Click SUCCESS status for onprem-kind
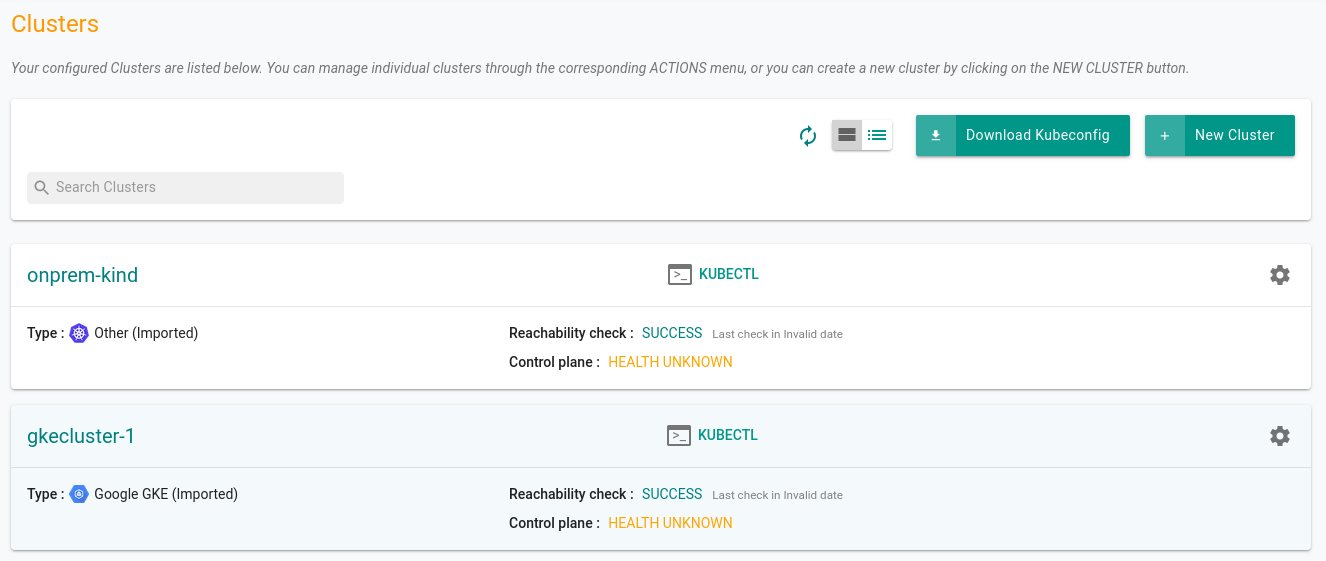 672,333
